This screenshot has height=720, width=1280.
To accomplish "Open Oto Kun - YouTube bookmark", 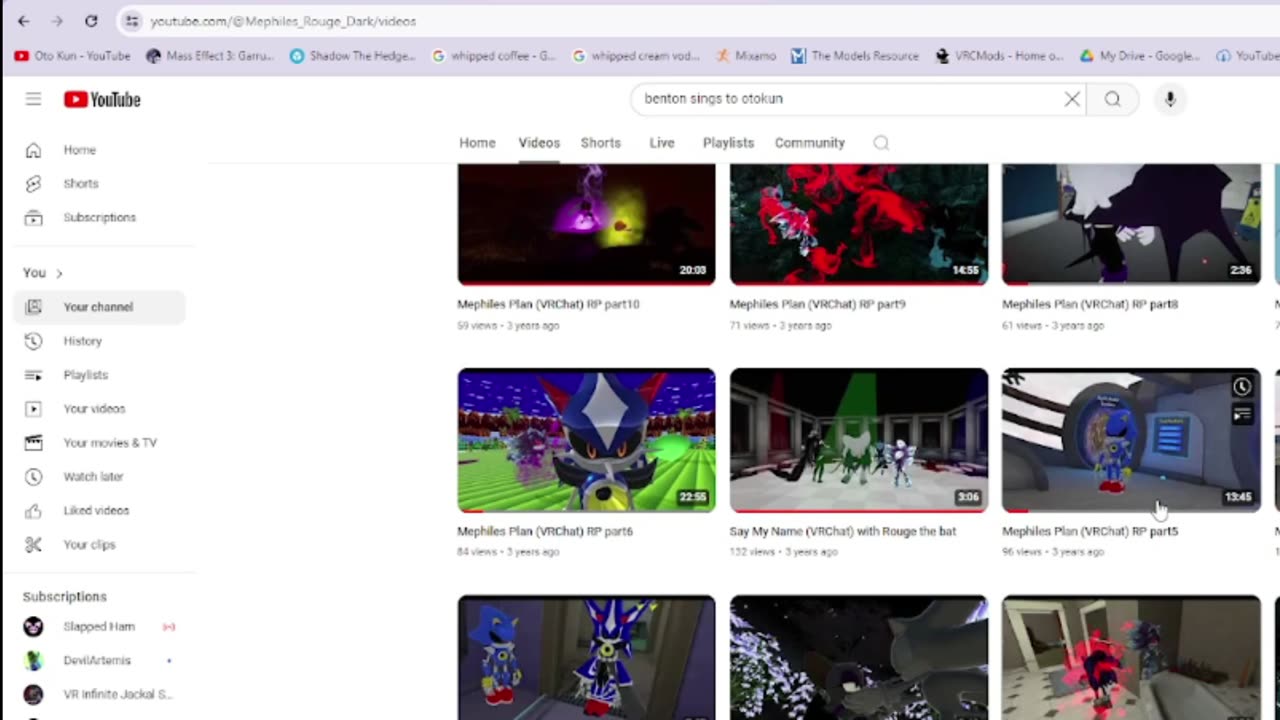I will point(72,56).
